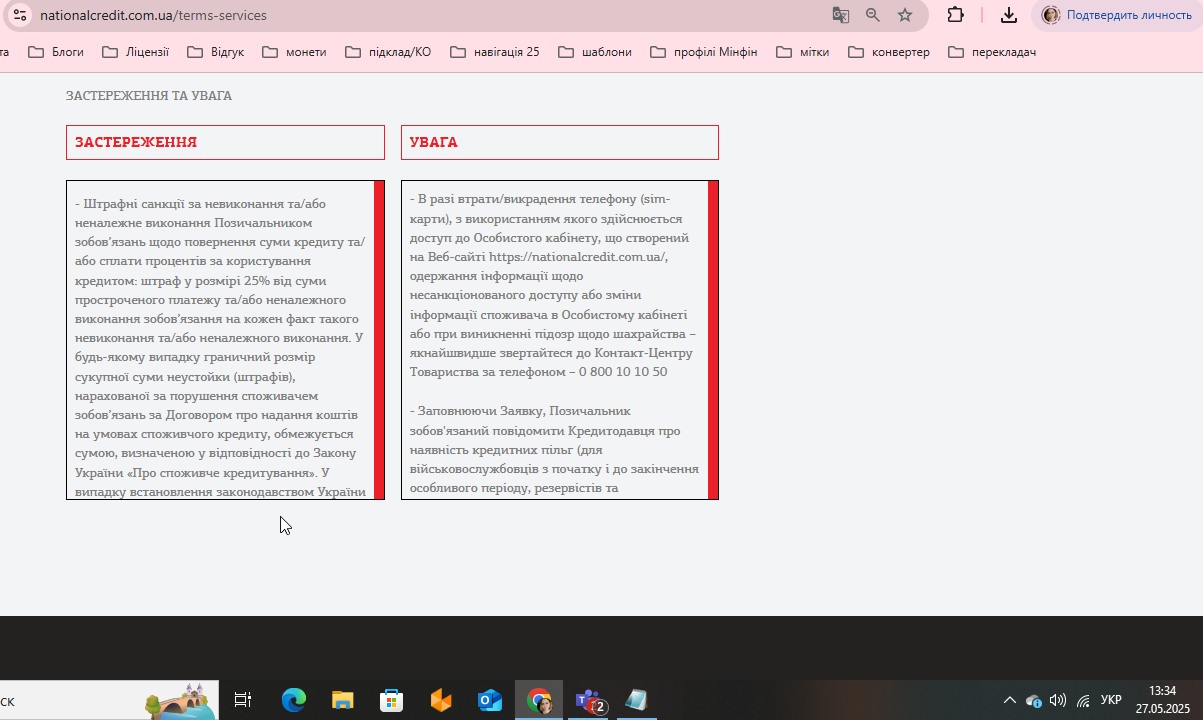Open the мітки bookmarks folder
Viewport: 1203px width, 720px height.
(x=803, y=52)
